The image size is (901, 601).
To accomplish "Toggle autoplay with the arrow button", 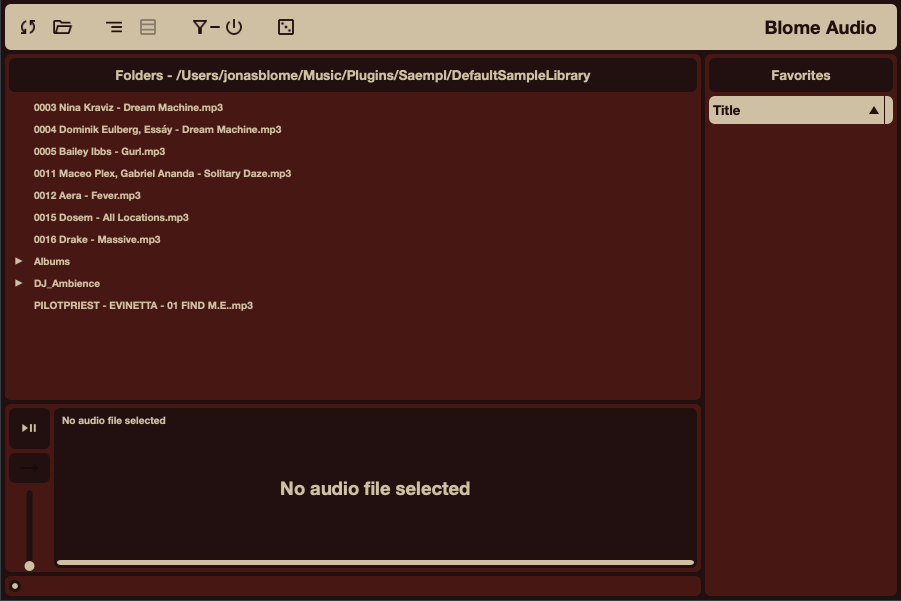I will click(29, 467).
